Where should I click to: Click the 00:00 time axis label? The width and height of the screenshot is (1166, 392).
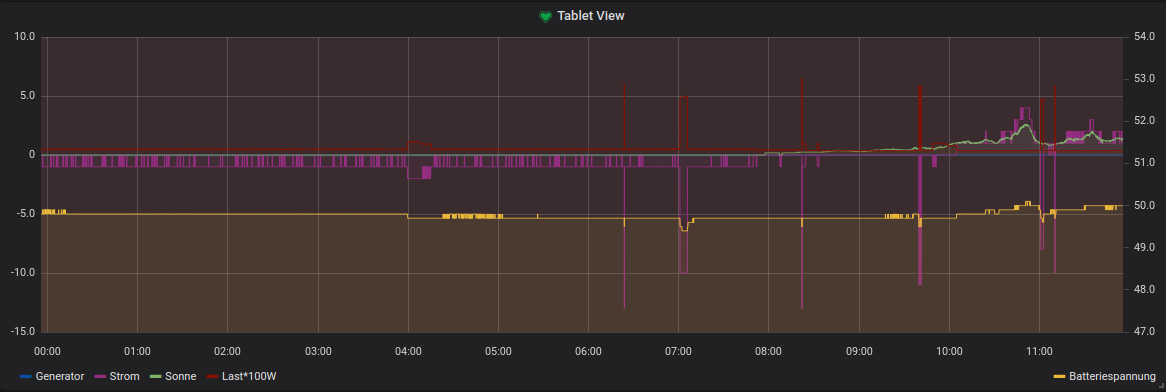coord(48,350)
